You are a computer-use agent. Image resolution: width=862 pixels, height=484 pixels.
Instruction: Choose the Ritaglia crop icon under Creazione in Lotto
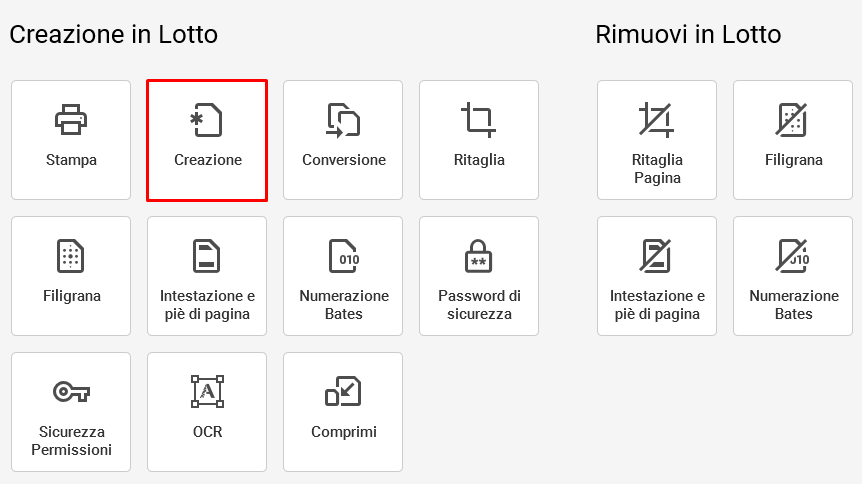(478, 119)
